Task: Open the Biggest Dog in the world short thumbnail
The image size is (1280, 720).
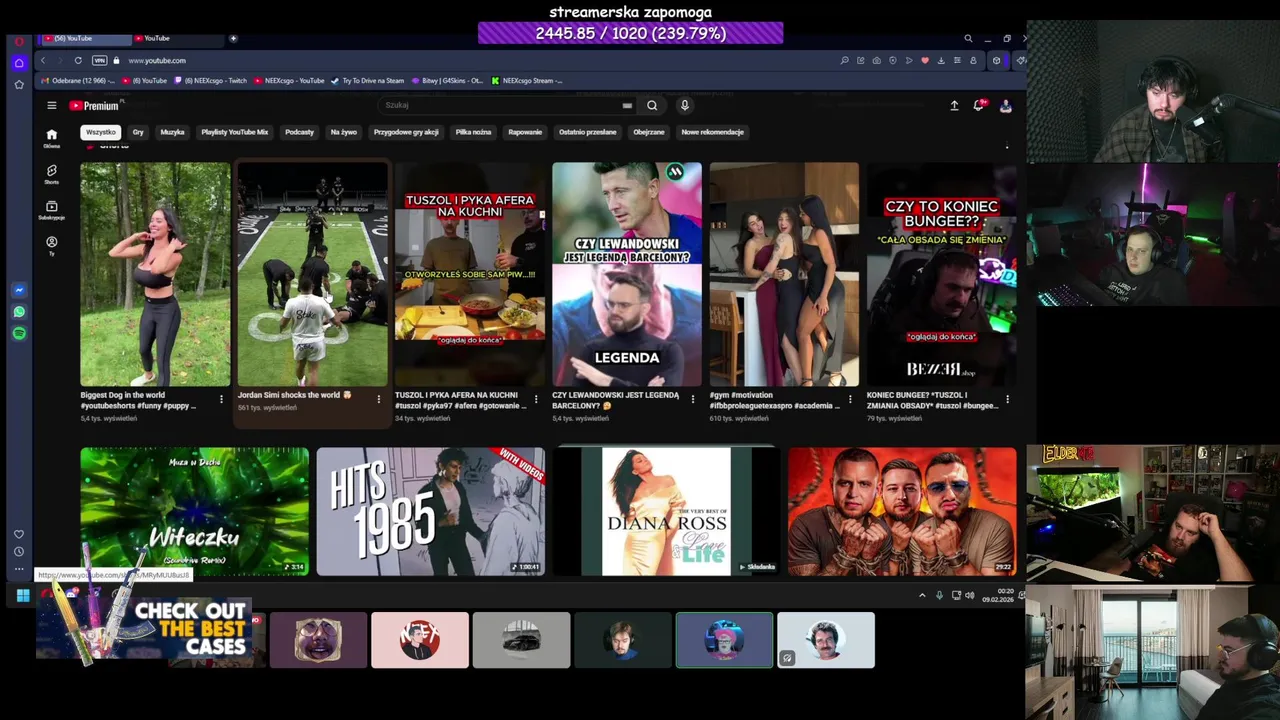Action: pyautogui.click(x=155, y=274)
